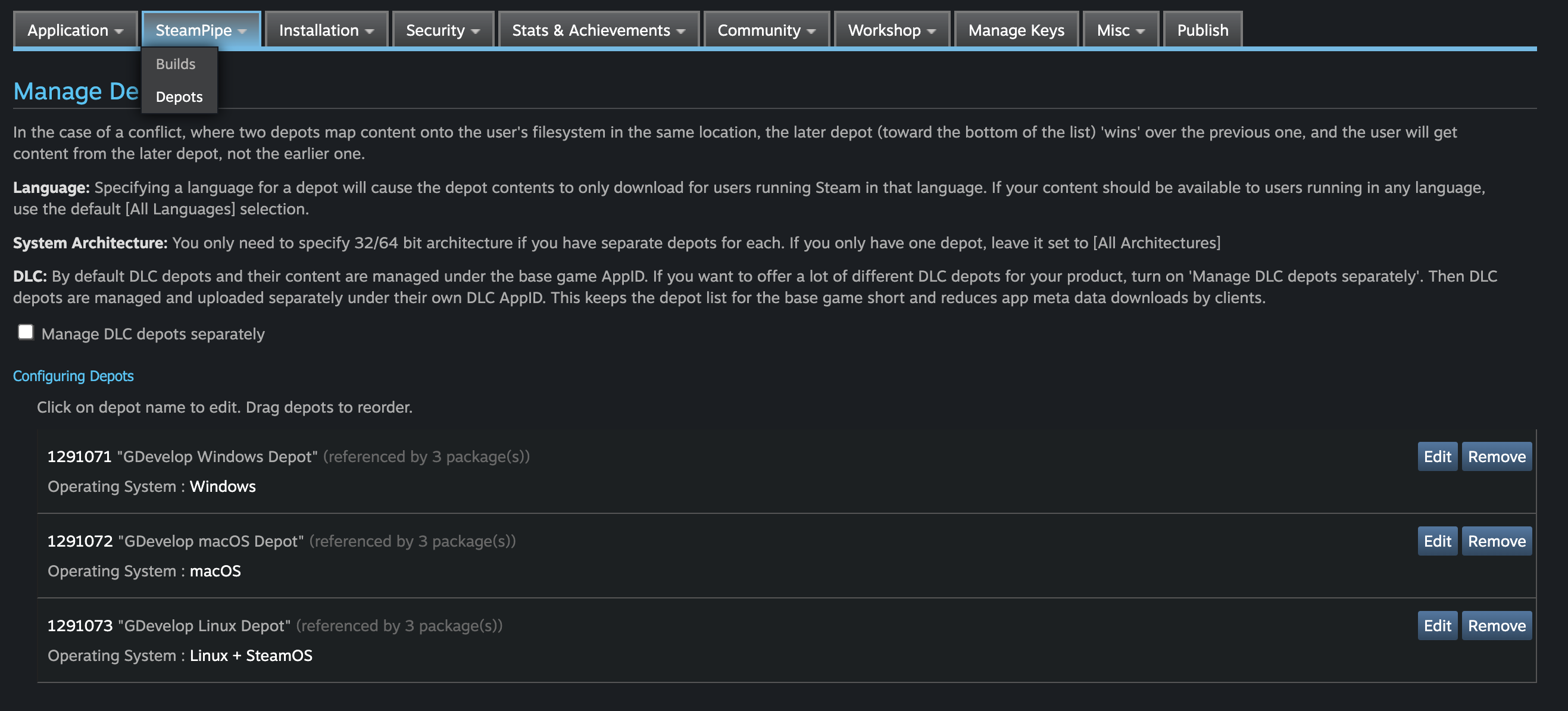This screenshot has height=711, width=1568.
Task: Expand the Misc dropdown menu
Action: [1120, 30]
